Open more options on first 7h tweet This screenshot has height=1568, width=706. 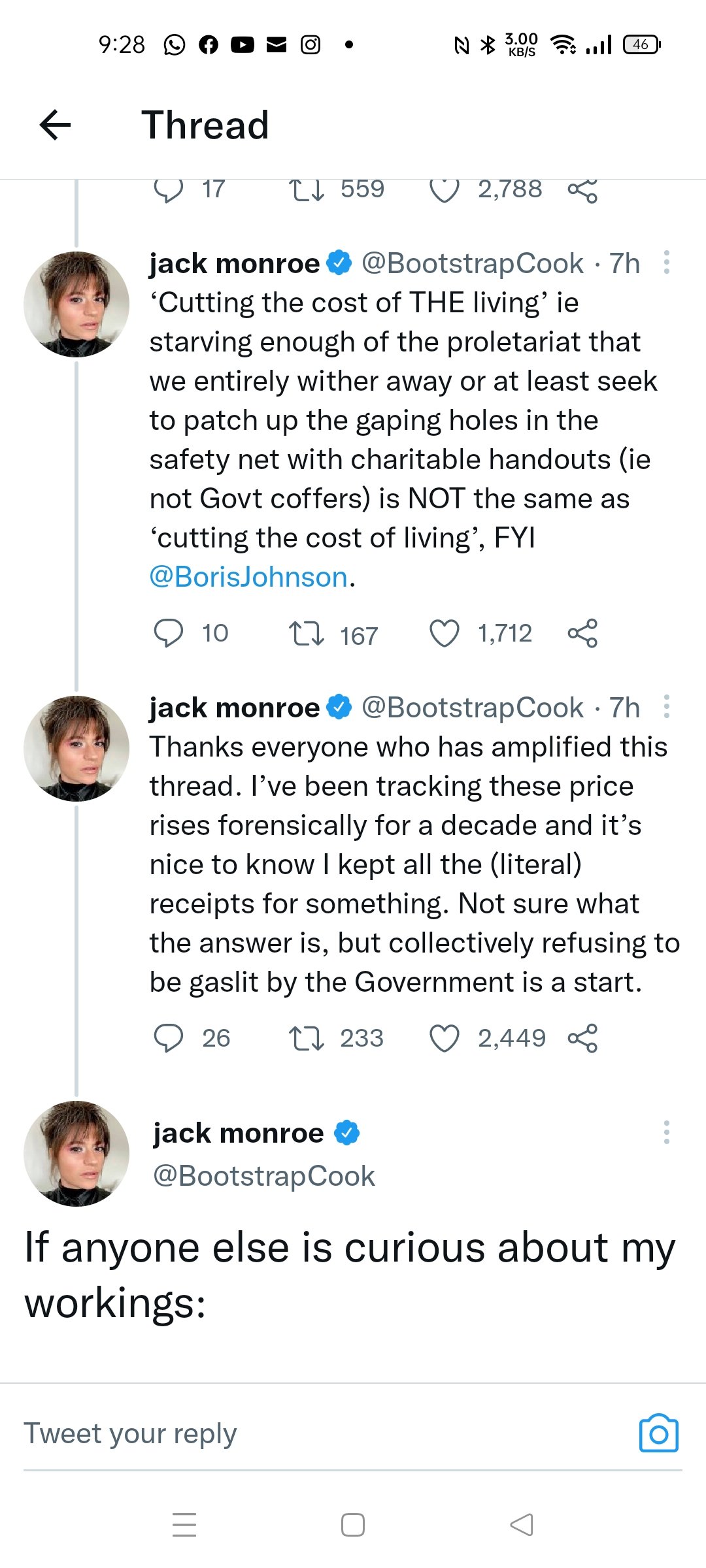(x=666, y=262)
